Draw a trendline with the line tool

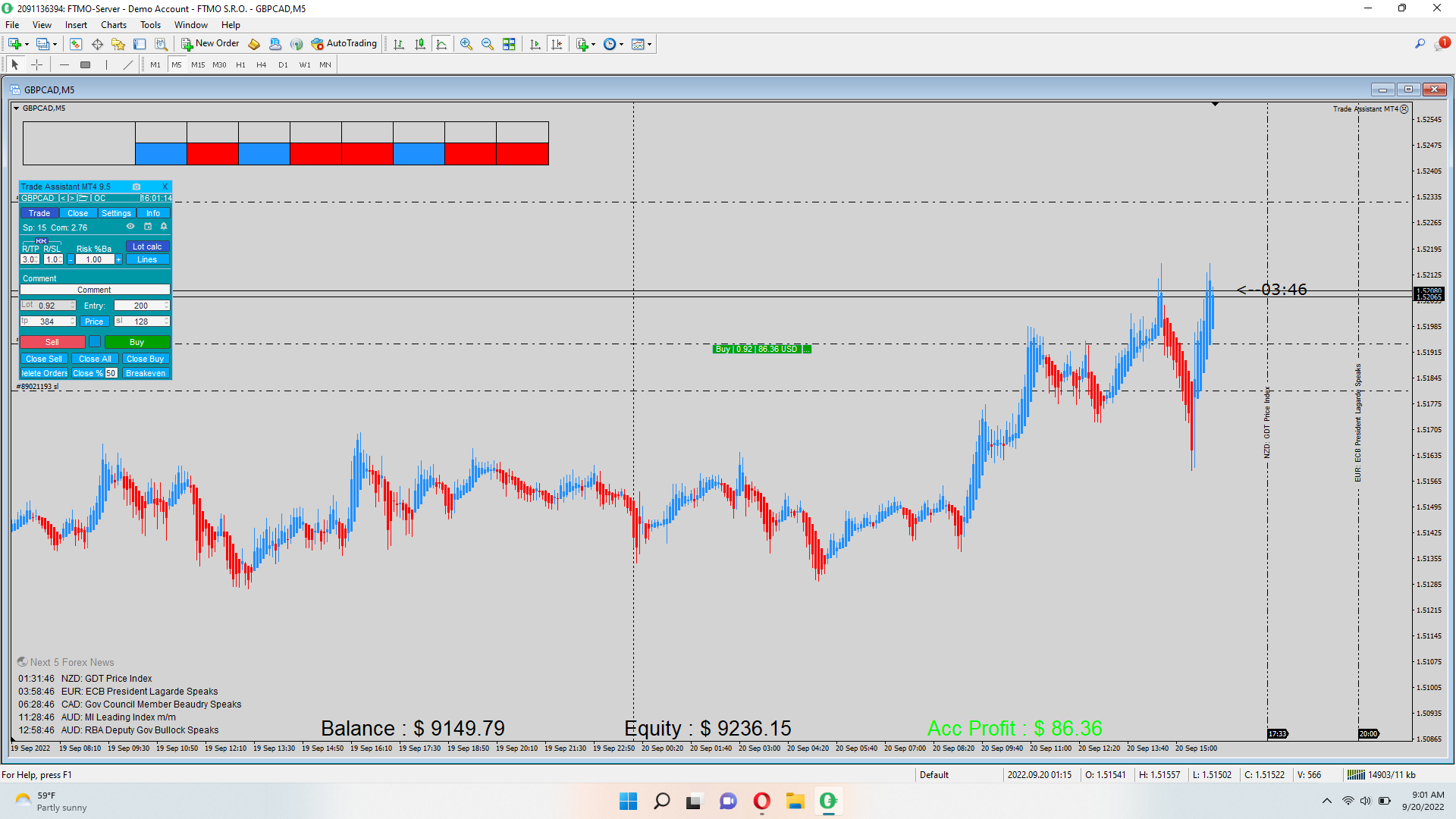click(127, 64)
